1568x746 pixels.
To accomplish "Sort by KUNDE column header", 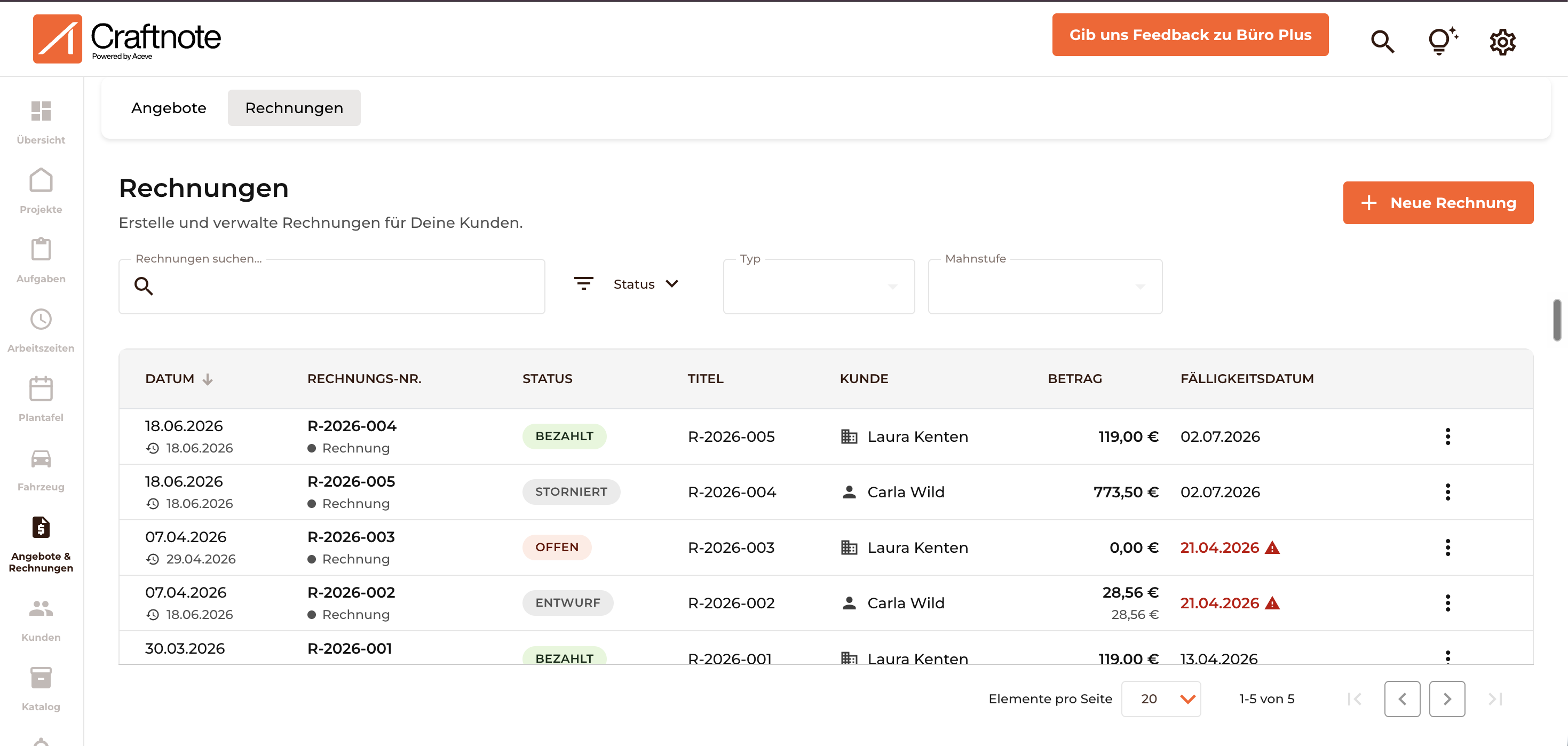I will pyautogui.click(x=864, y=378).
